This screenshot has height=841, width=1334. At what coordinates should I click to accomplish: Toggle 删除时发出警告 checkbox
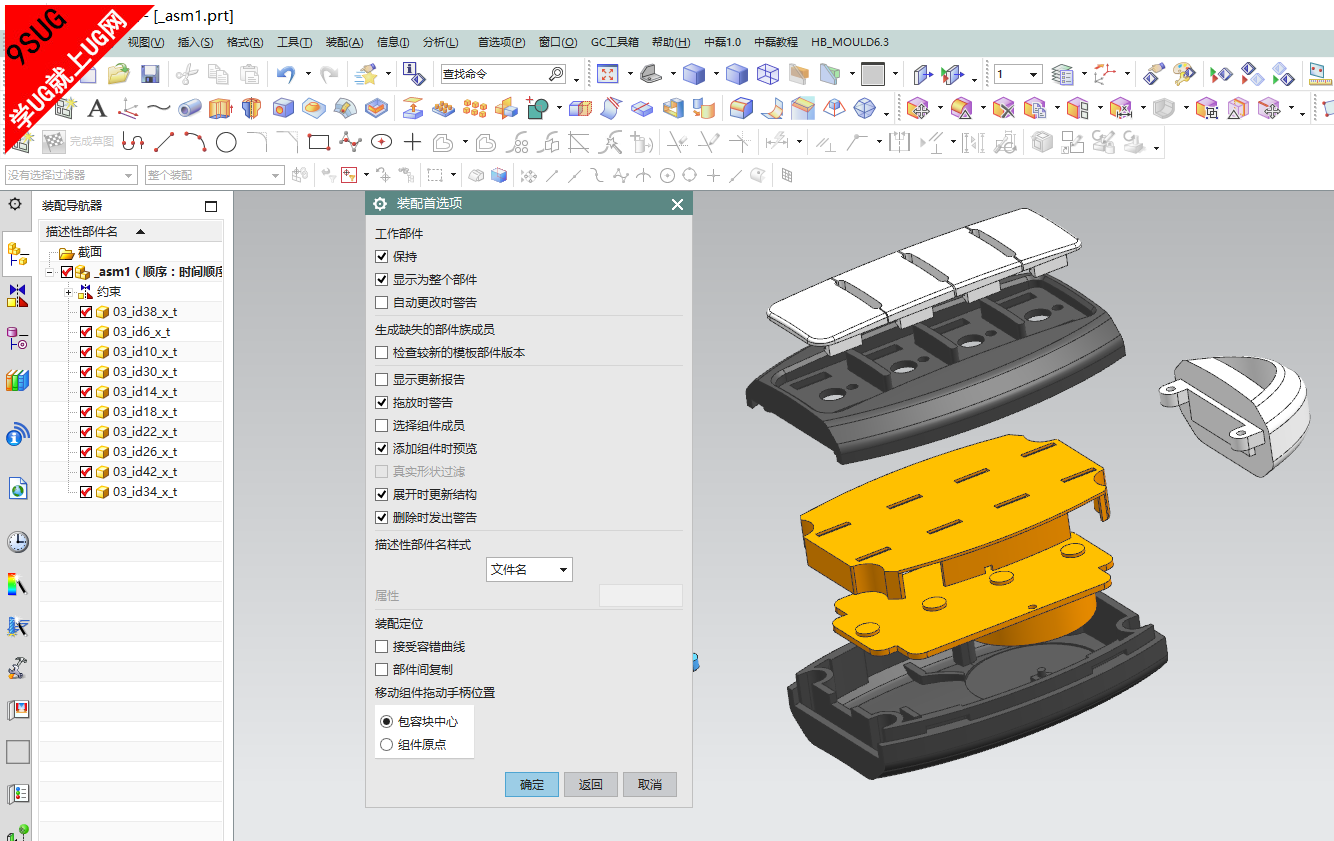pos(381,518)
